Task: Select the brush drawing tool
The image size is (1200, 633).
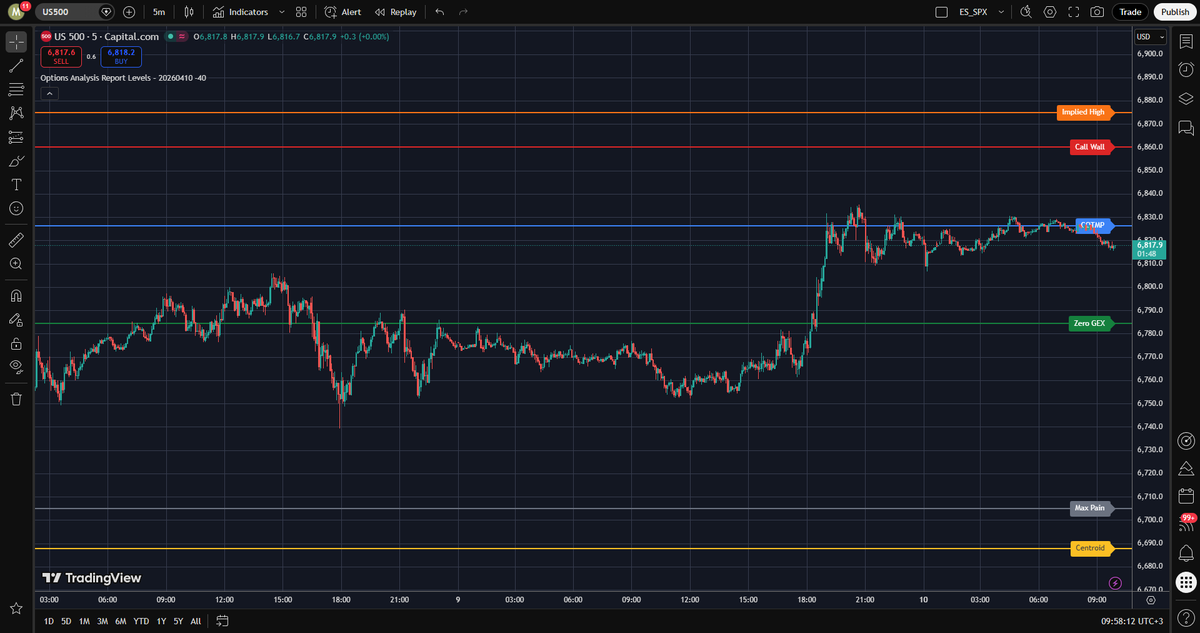Action: (x=16, y=161)
